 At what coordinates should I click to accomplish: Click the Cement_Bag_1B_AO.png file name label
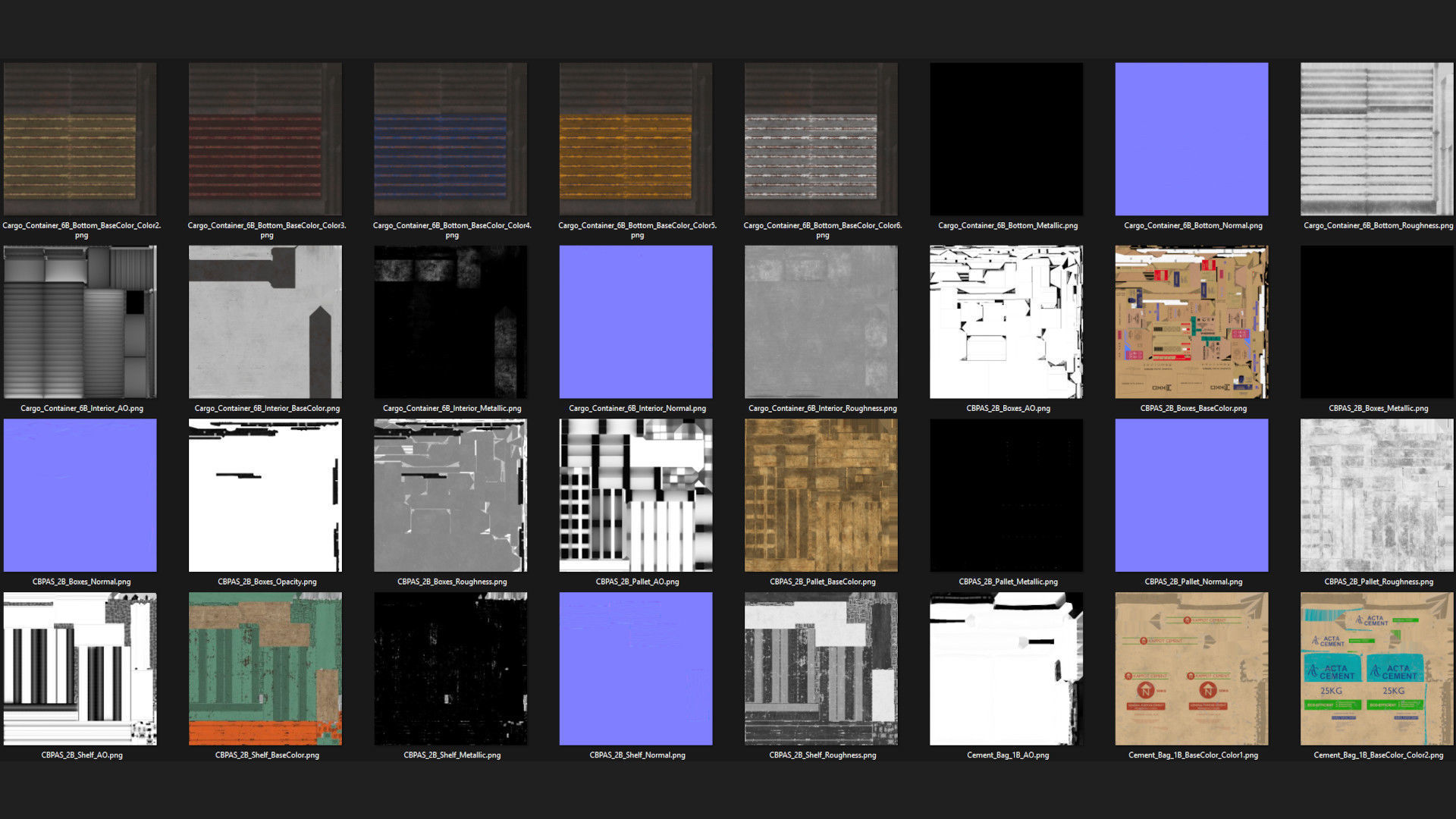coord(1008,755)
